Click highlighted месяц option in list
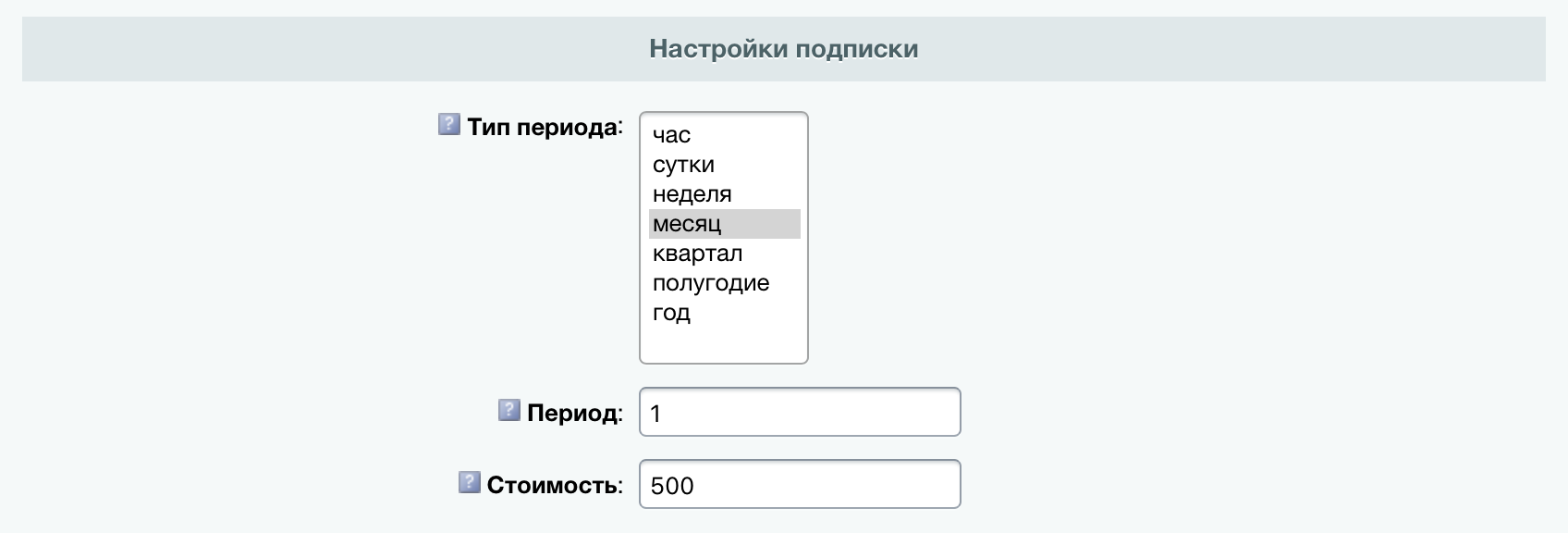Viewport: 1568px width, 533px height. (x=724, y=224)
